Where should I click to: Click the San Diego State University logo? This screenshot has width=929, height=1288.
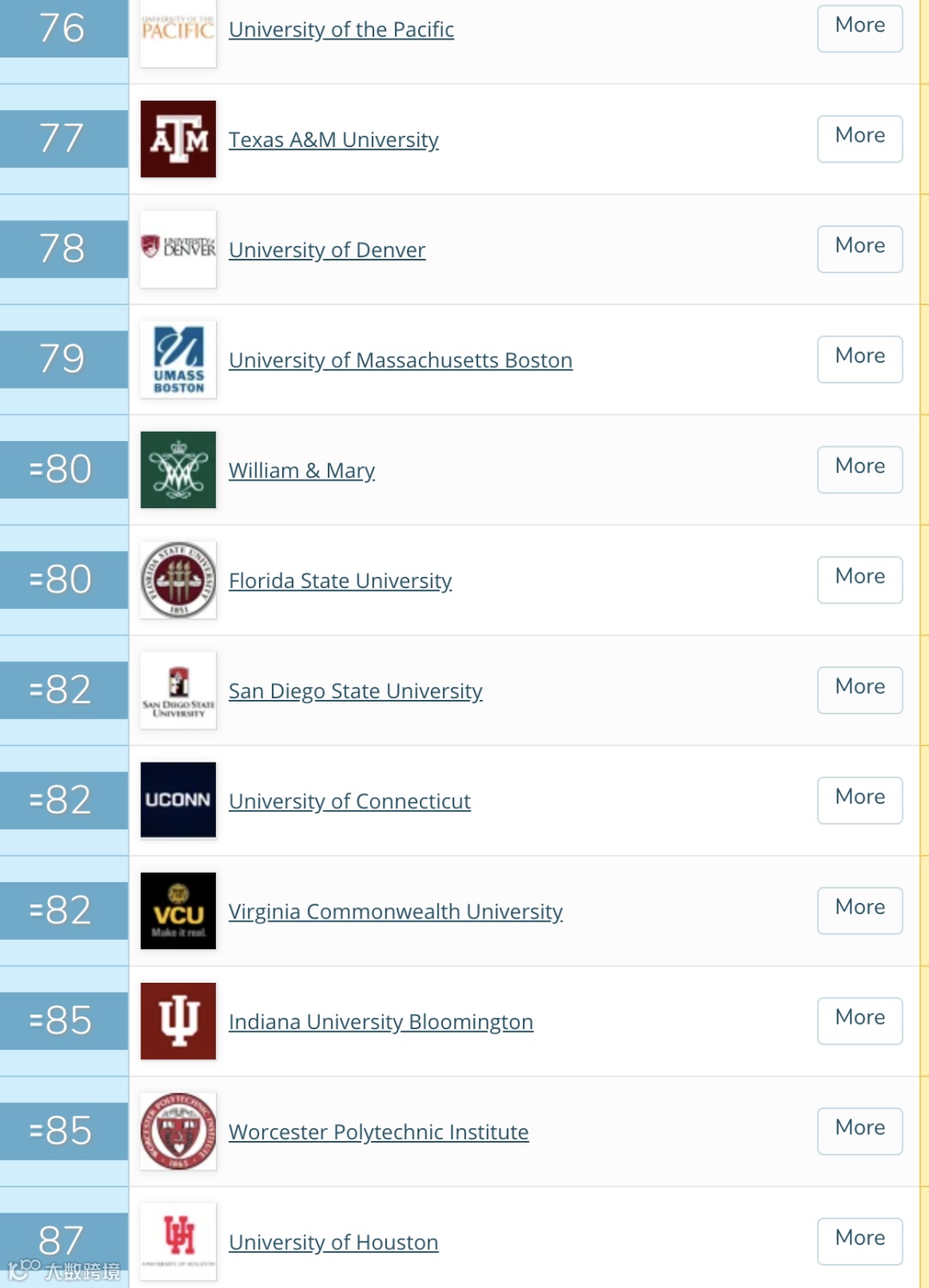178,690
